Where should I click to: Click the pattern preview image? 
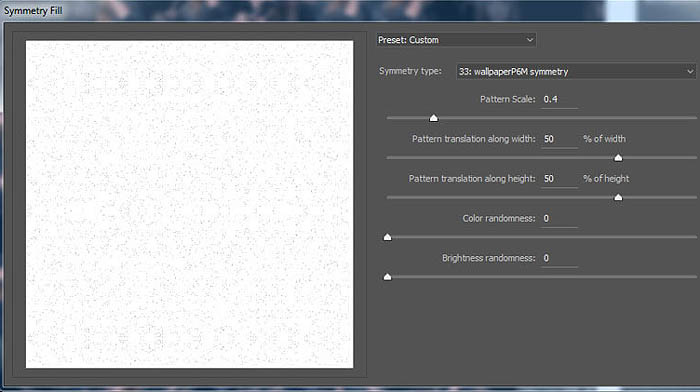[189, 204]
